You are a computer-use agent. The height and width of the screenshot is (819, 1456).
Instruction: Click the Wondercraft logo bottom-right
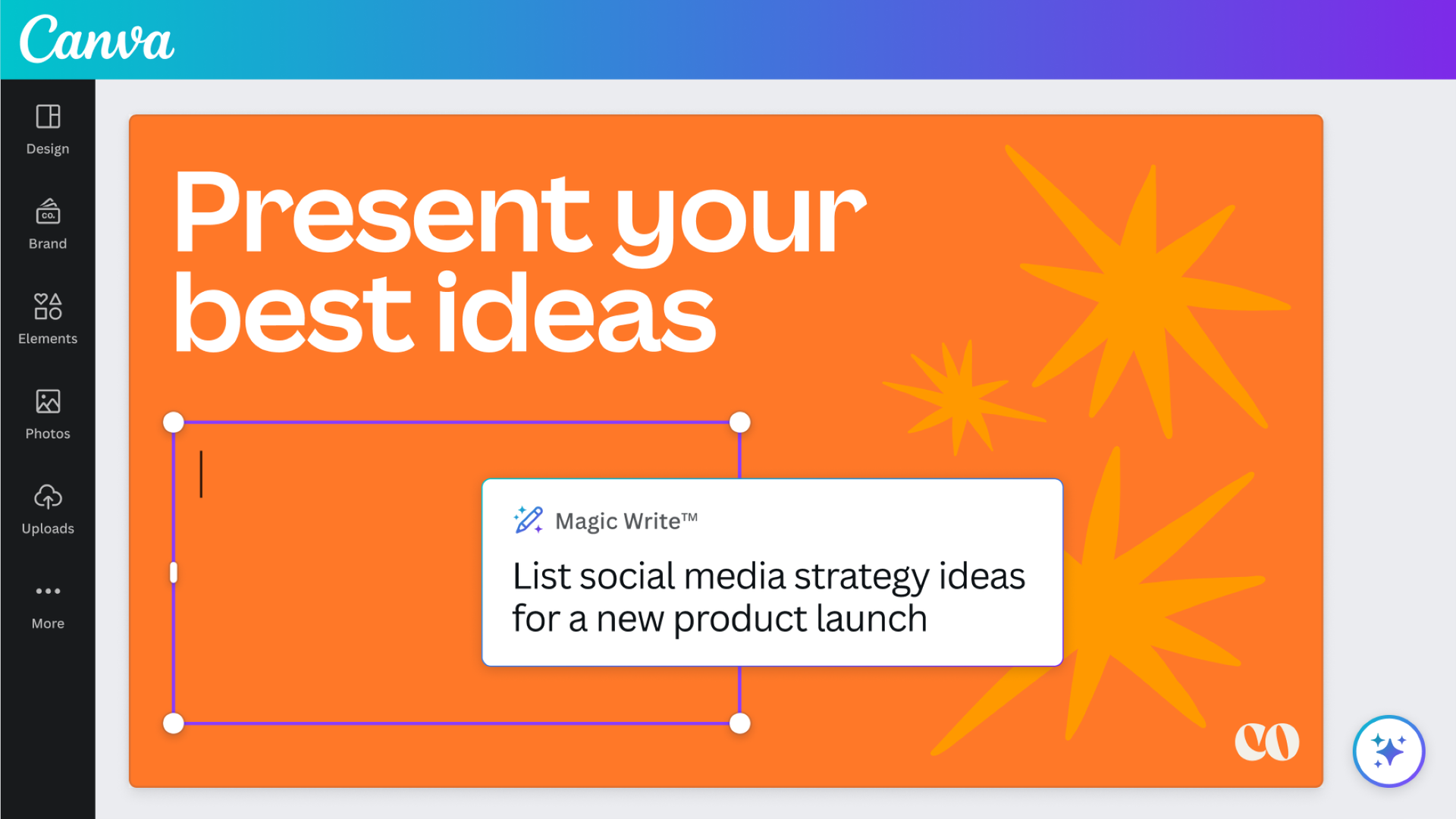[x=1268, y=742]
